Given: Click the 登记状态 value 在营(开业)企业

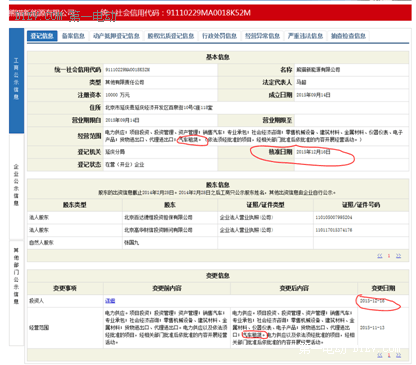Looking at the screenshot, I should (x=125, y=165).
